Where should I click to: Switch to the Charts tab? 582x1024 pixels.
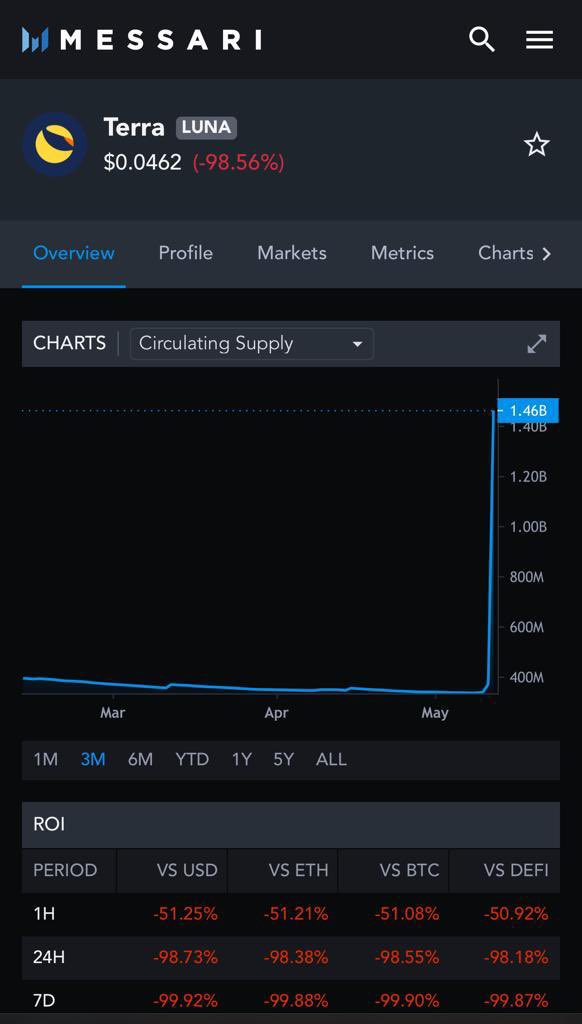point(506,253)
